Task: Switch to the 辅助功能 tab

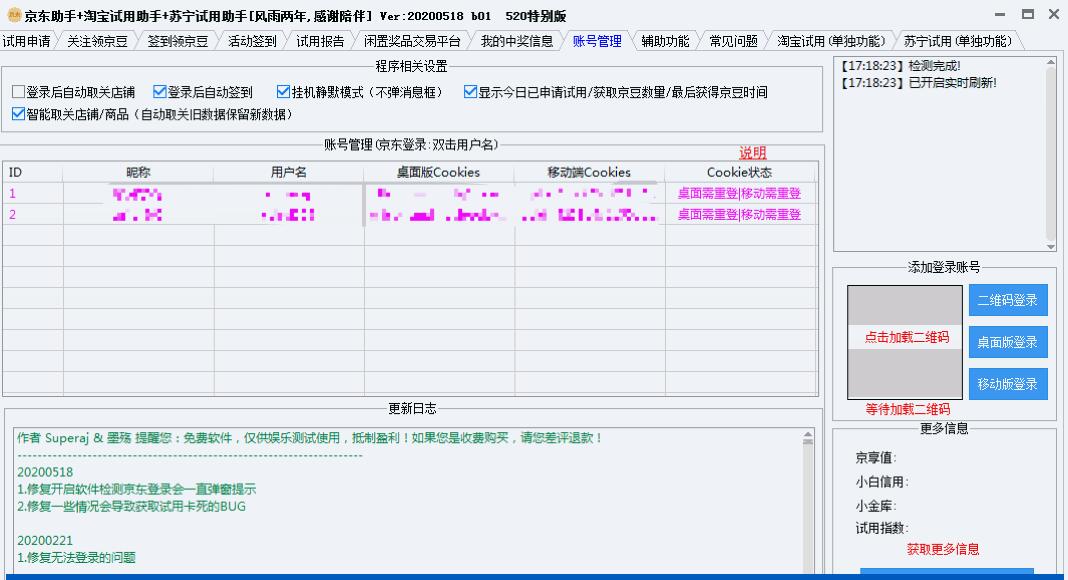Action: [x=665, y=42]
